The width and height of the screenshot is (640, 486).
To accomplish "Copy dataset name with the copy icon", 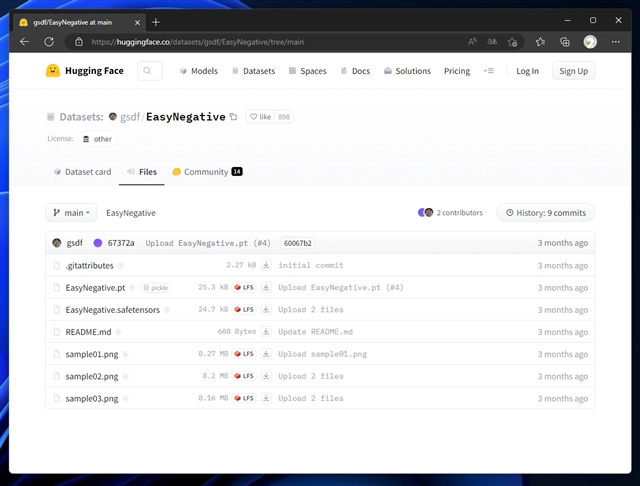I will [233, 117].
